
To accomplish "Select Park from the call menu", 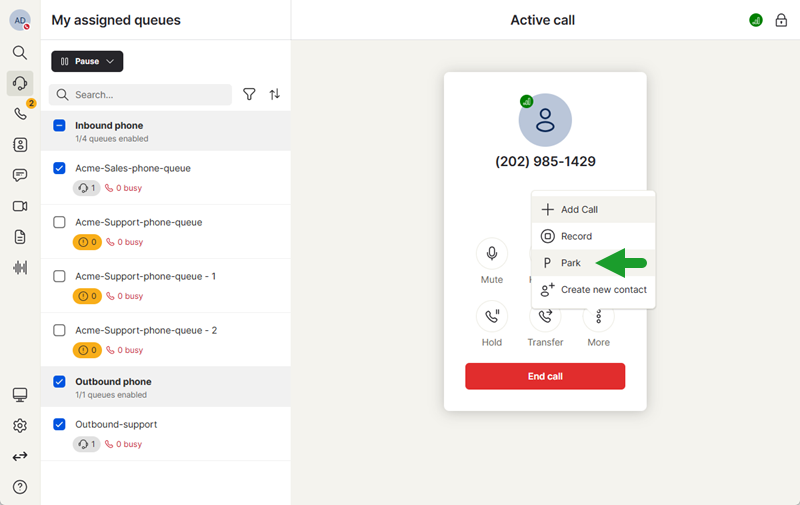I will click(x=571, y=263).
